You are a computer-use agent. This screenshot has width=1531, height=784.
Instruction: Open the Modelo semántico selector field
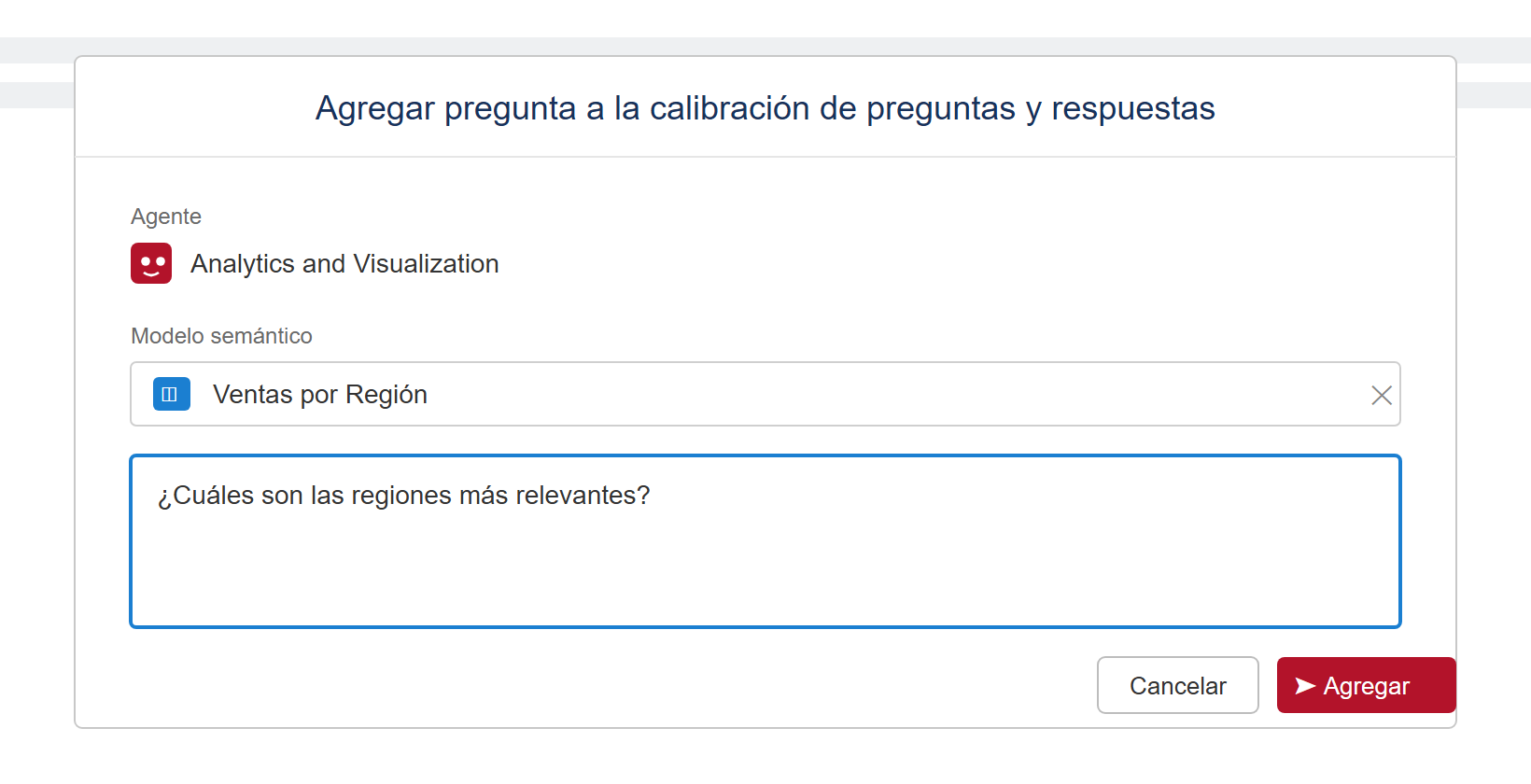coord(765,394)
